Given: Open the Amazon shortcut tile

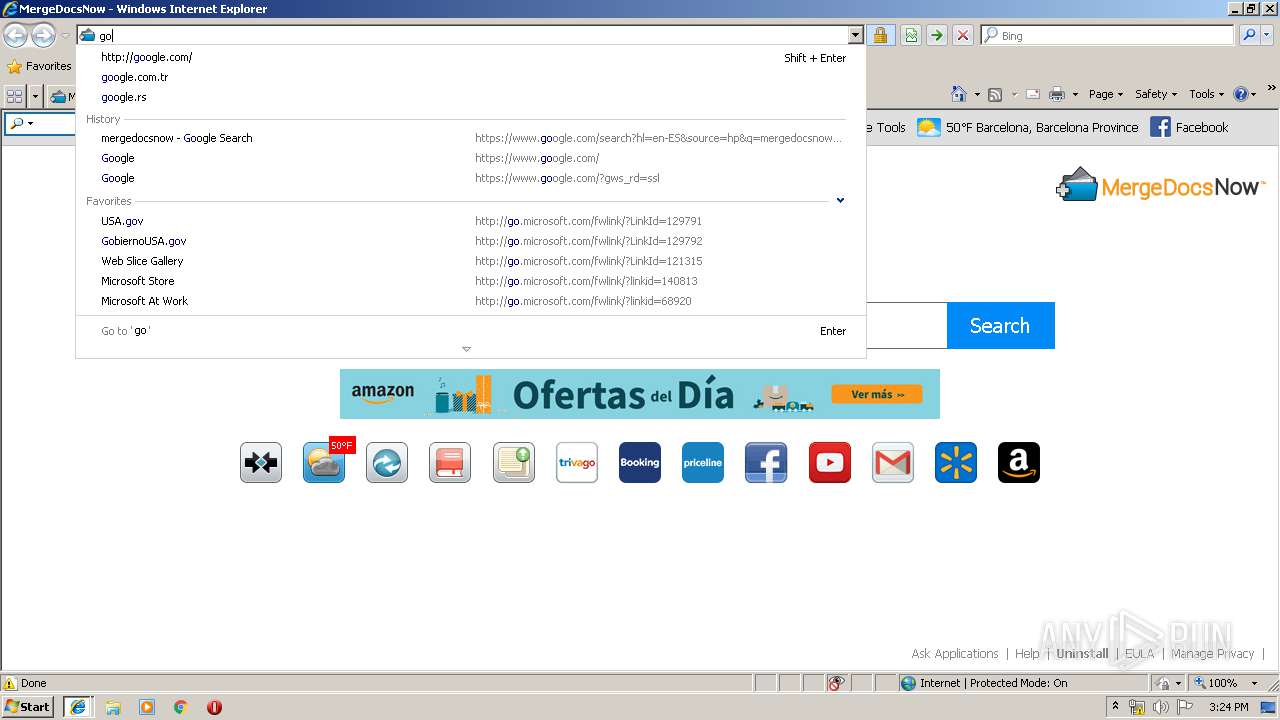Looking at the screenshot, I should (x=1019, y=463).
